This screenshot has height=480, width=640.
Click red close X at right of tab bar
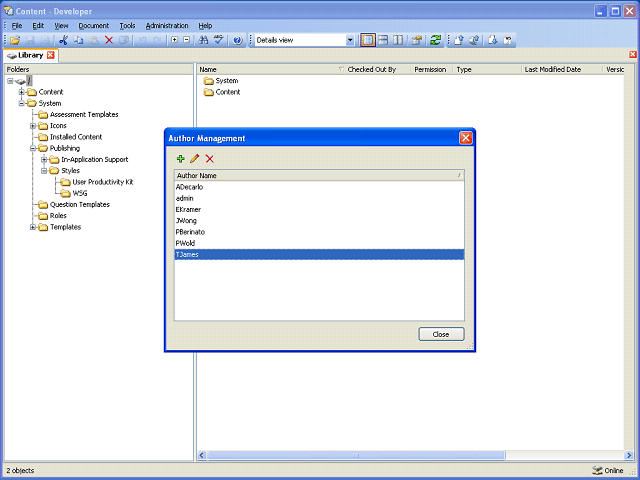633,54
